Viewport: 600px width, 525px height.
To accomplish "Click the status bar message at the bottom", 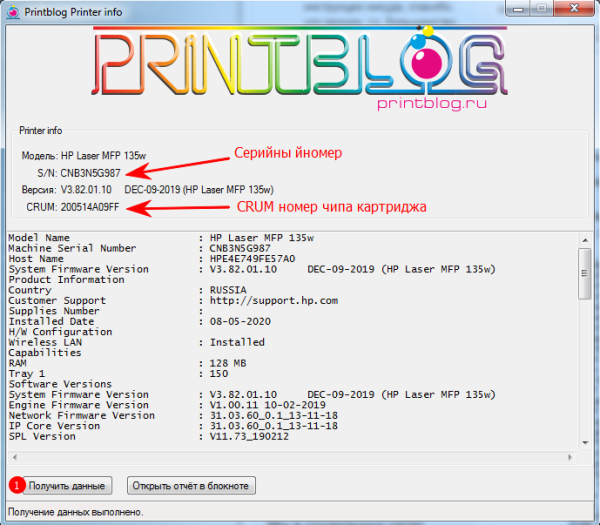I will [75, 512].
